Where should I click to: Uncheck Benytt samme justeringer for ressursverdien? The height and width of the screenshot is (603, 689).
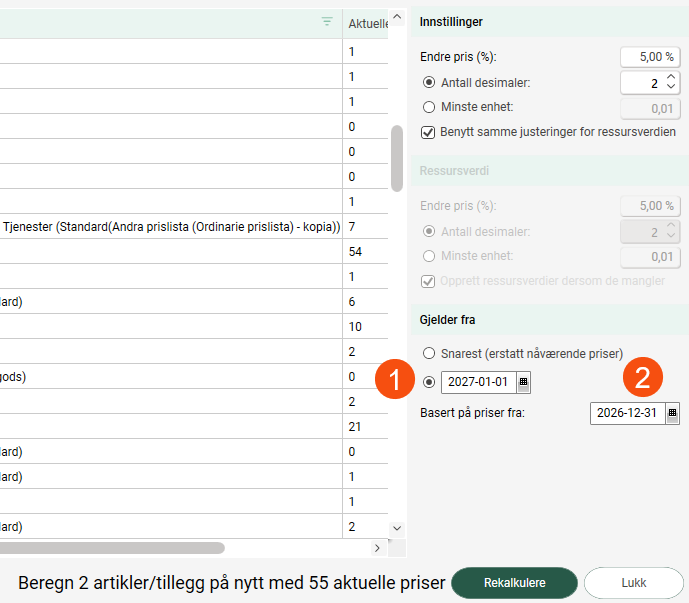(x=429, y=132)
